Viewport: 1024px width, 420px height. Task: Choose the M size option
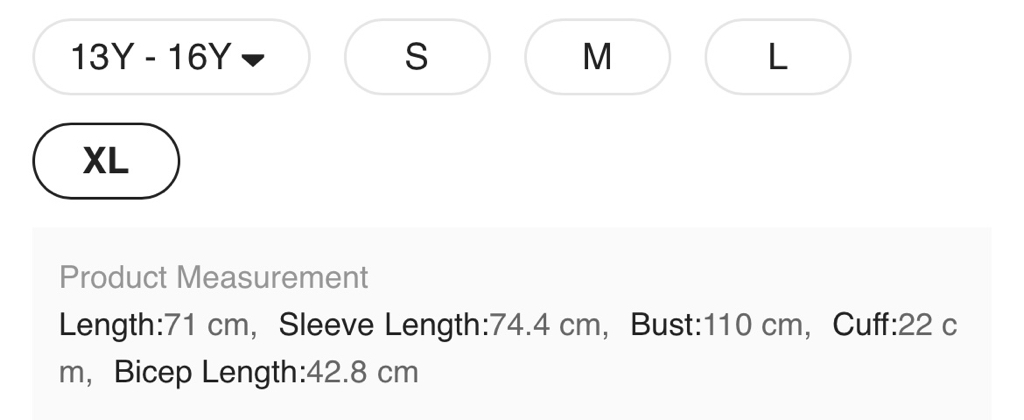tap(597, 57)
